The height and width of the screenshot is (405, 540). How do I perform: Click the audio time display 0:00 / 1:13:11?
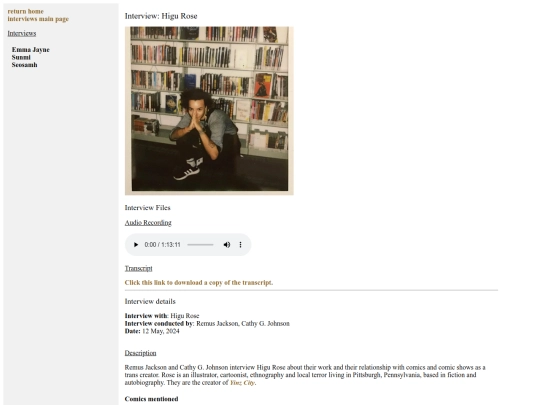coord(163,245)
